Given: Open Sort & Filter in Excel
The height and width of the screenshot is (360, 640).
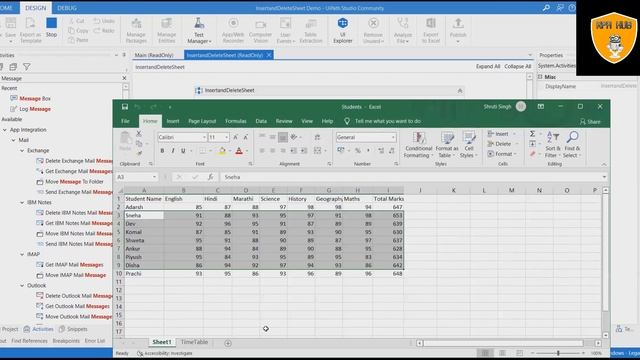Looking at the screenshot, I should pyautogui.click(x=553, y=145).
